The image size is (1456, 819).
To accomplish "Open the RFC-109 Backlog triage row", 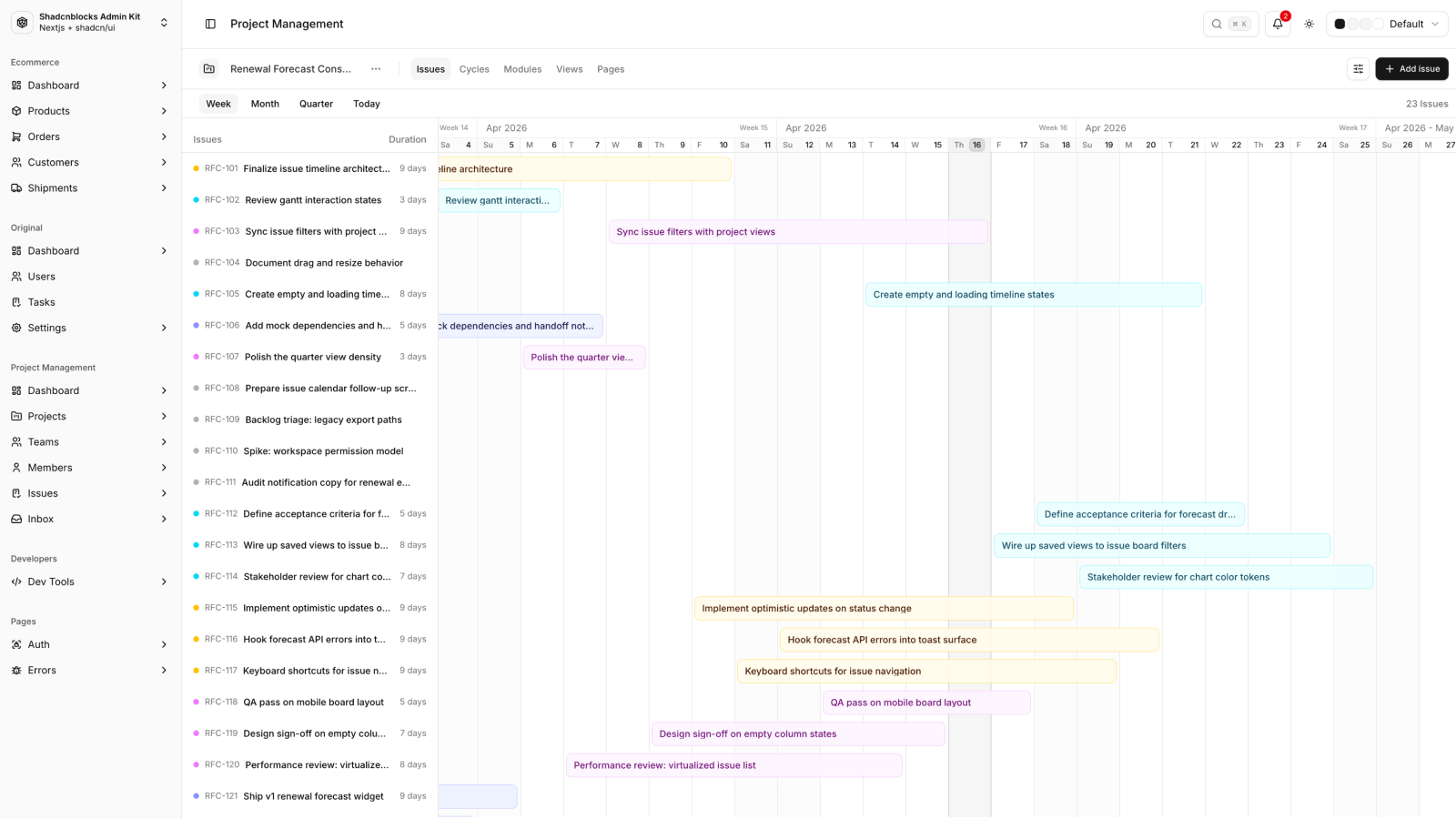I will [309, 420].
